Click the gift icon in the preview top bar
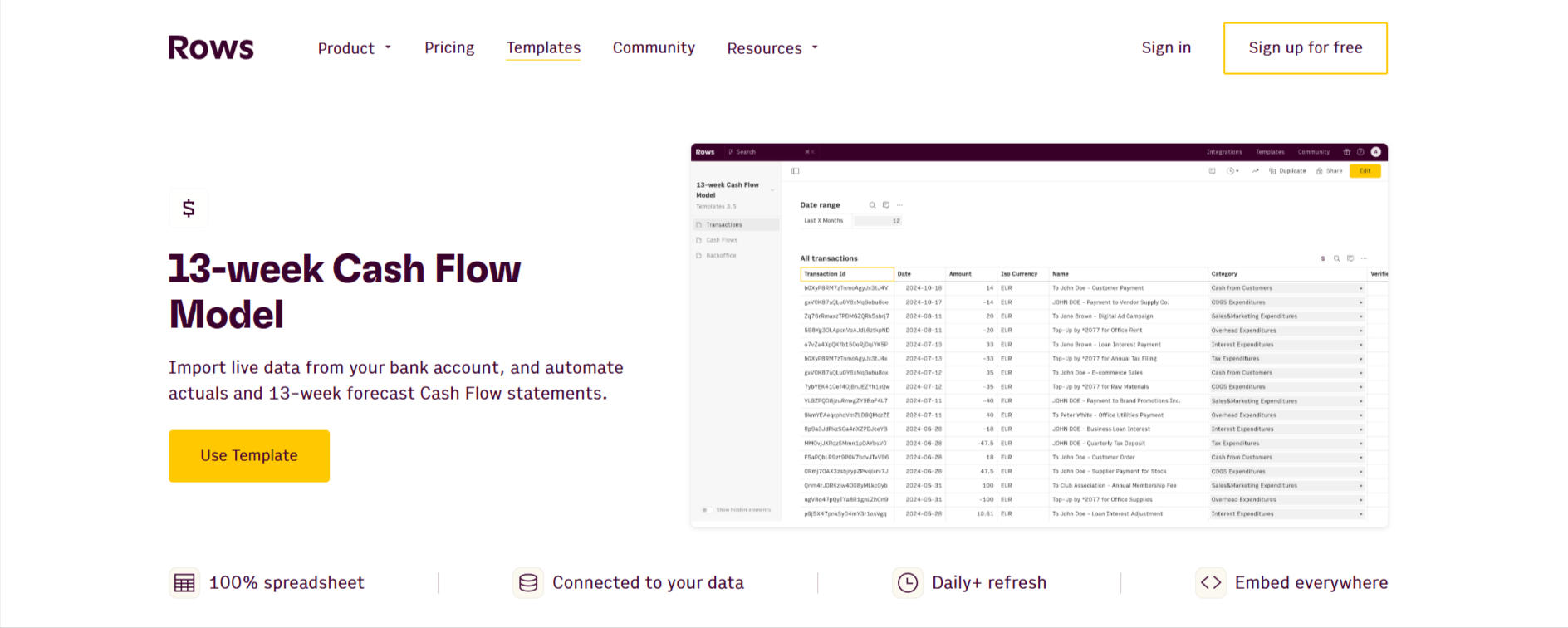 pos(1347,152)
